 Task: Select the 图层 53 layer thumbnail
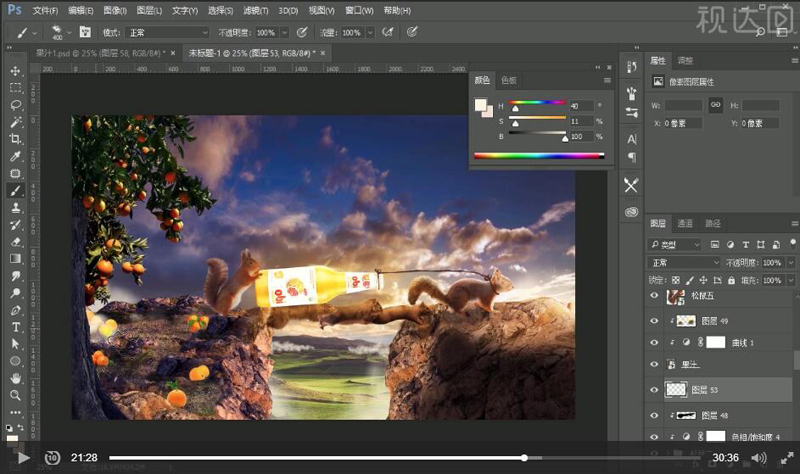[676, 390]
